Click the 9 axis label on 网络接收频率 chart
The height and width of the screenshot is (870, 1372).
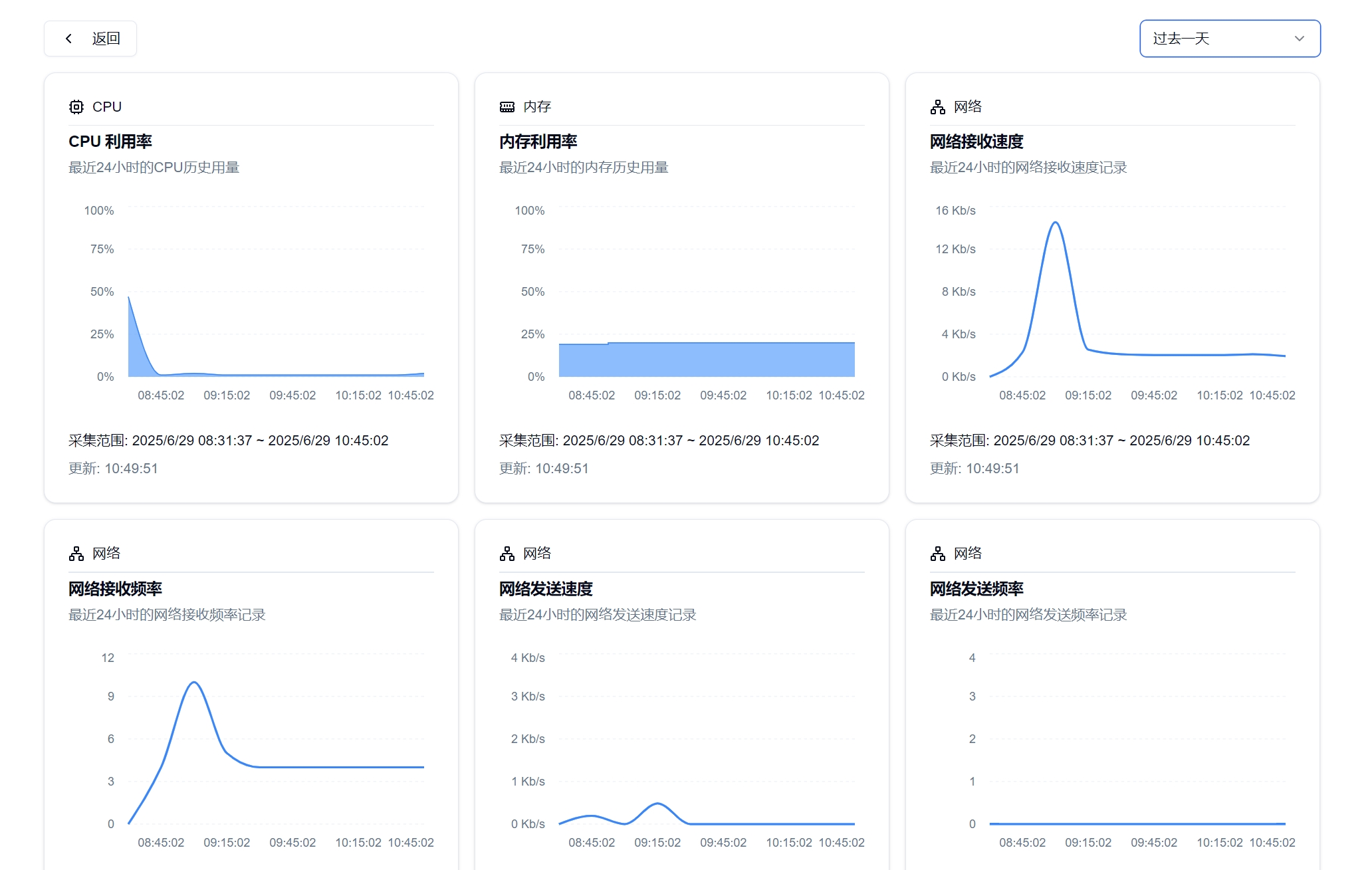point(111,697)
